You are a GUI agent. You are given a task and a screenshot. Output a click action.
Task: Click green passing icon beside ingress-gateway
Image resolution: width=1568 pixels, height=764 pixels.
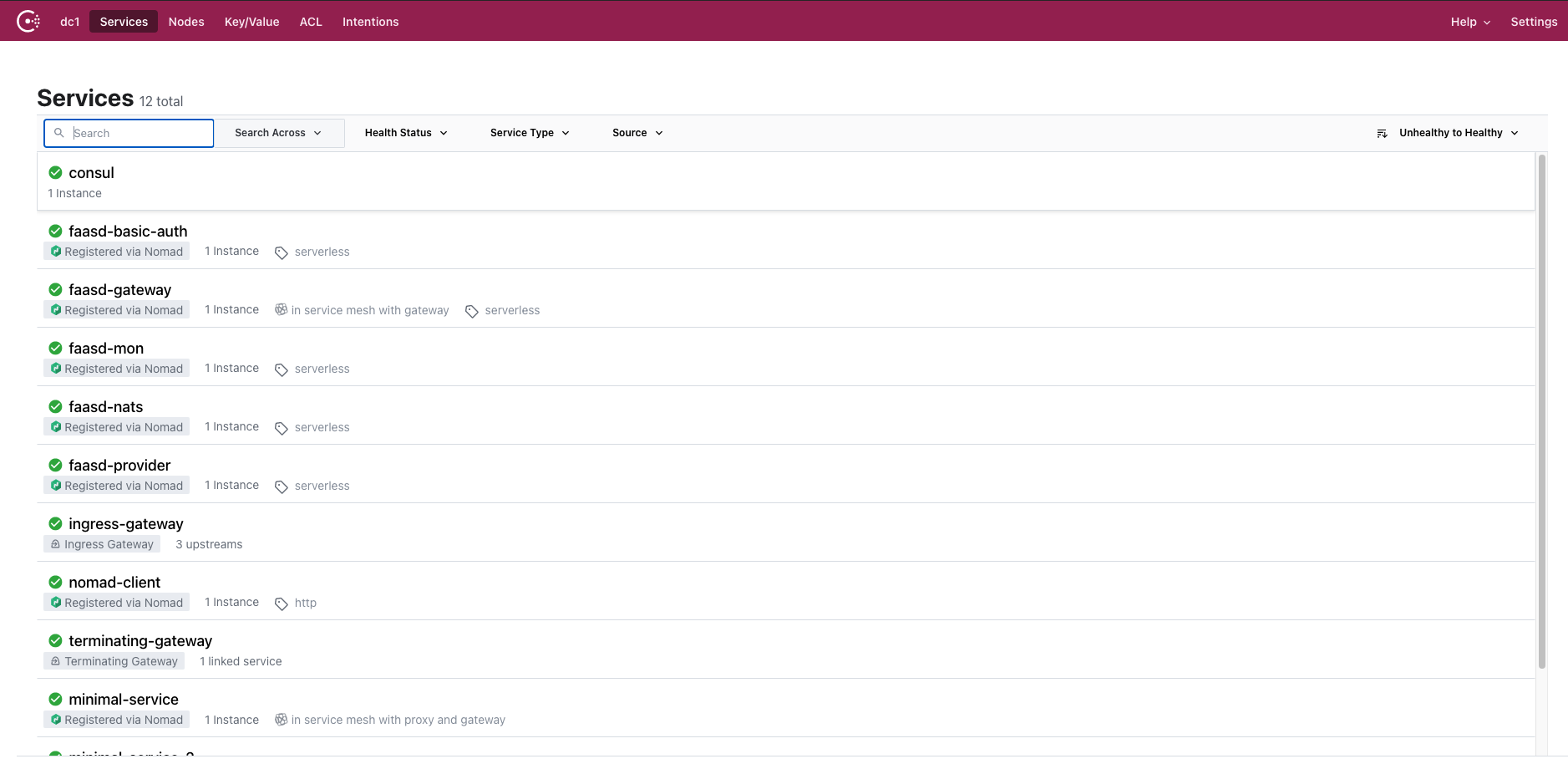(x=55, y=523)
